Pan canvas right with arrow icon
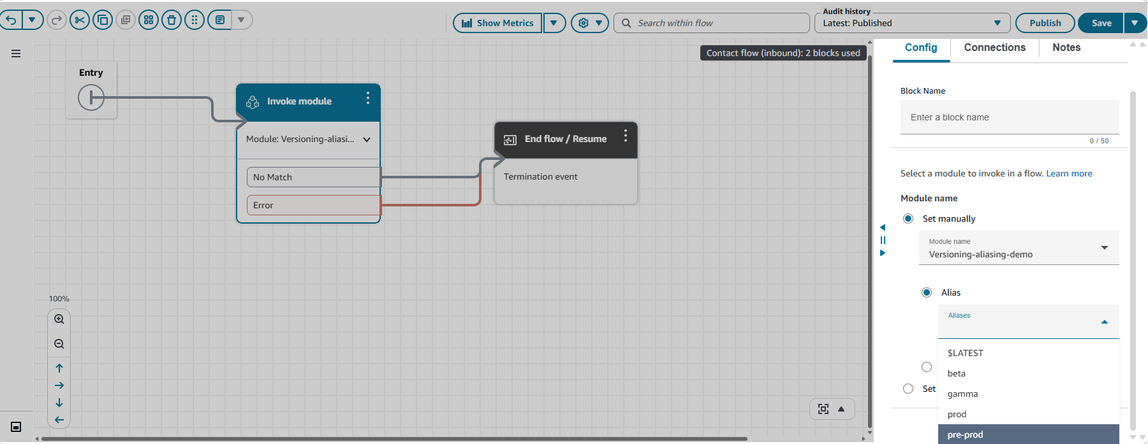This screenshot has height=444, width=1148. [59, 386]
